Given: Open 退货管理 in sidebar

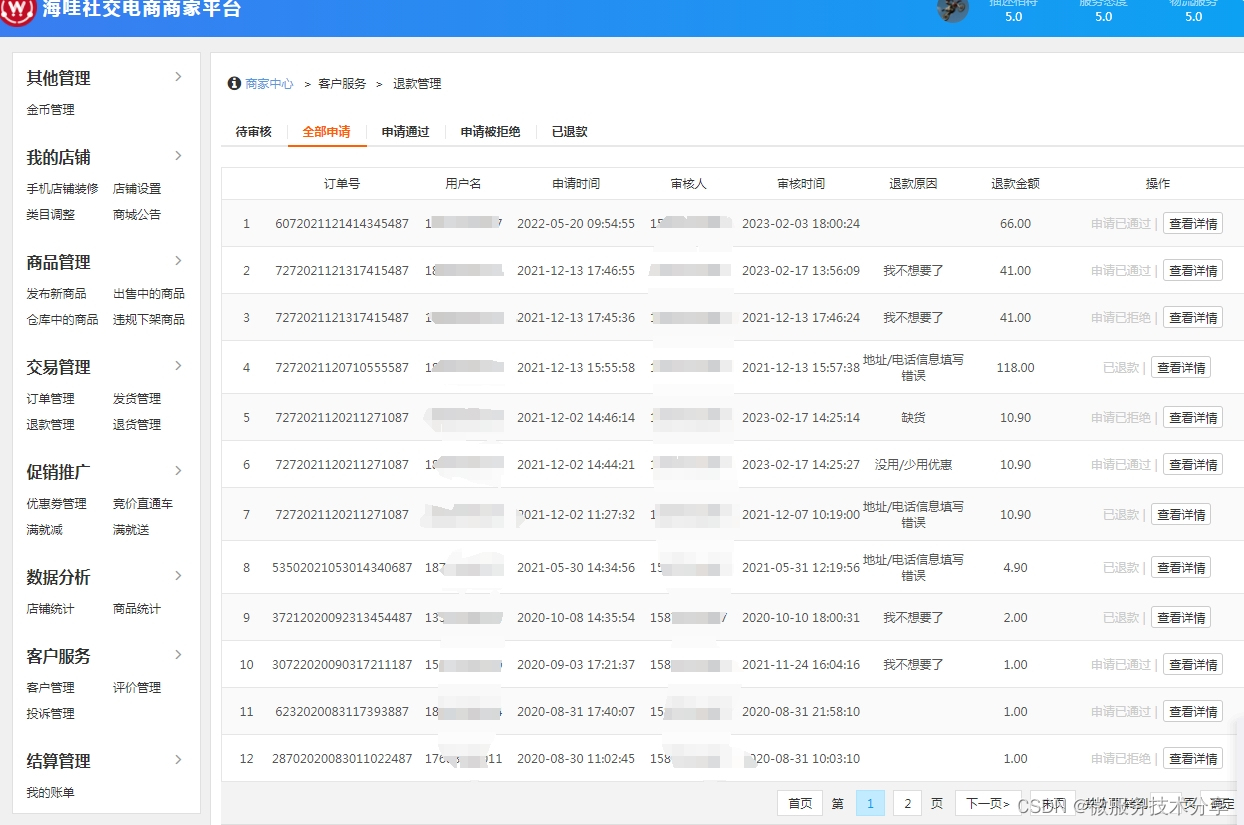Looking at the screenshot, I should pyautogui.click(x=137, y=425).
